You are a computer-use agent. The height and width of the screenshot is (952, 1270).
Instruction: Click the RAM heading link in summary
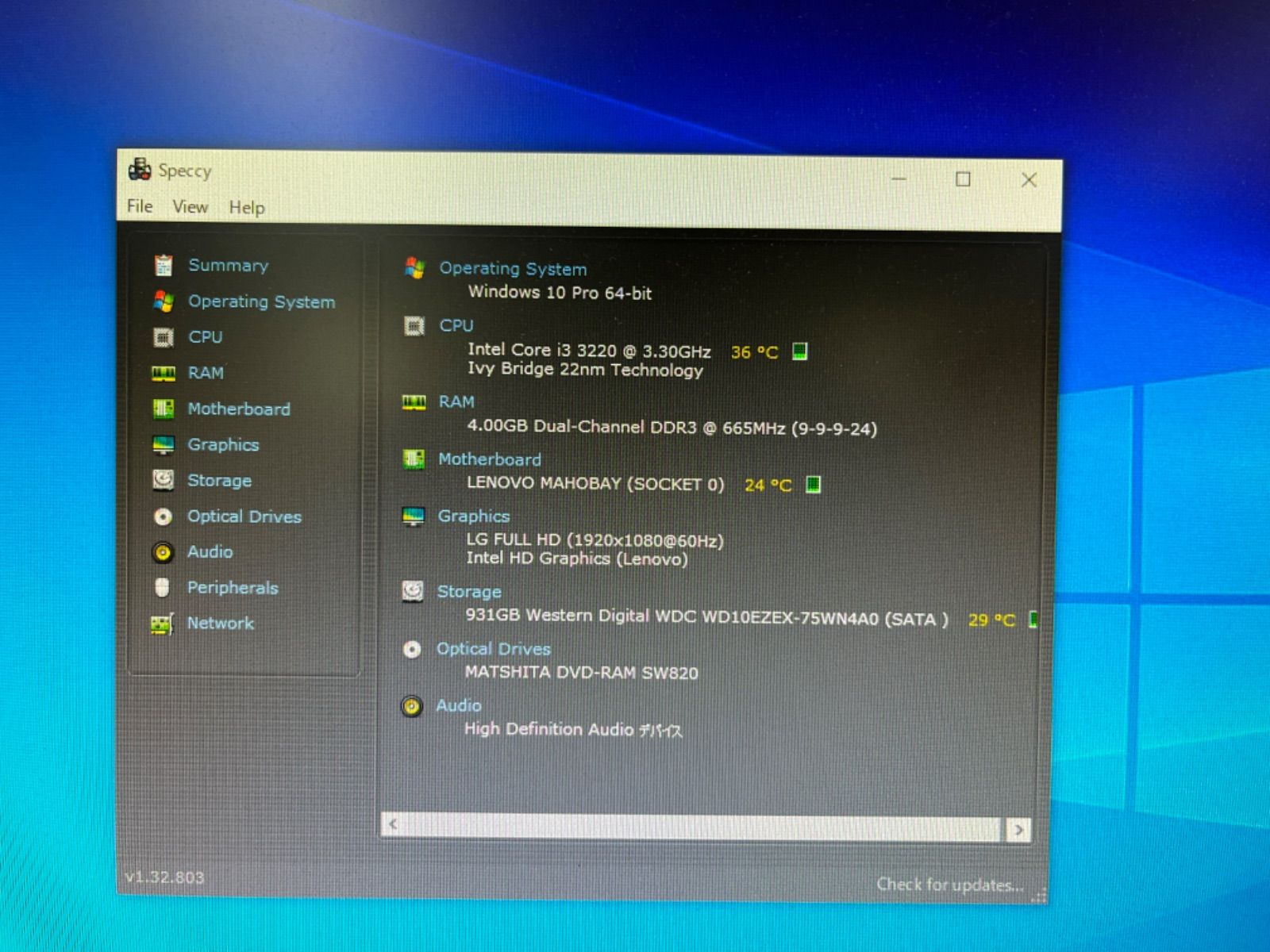point(456,401)
